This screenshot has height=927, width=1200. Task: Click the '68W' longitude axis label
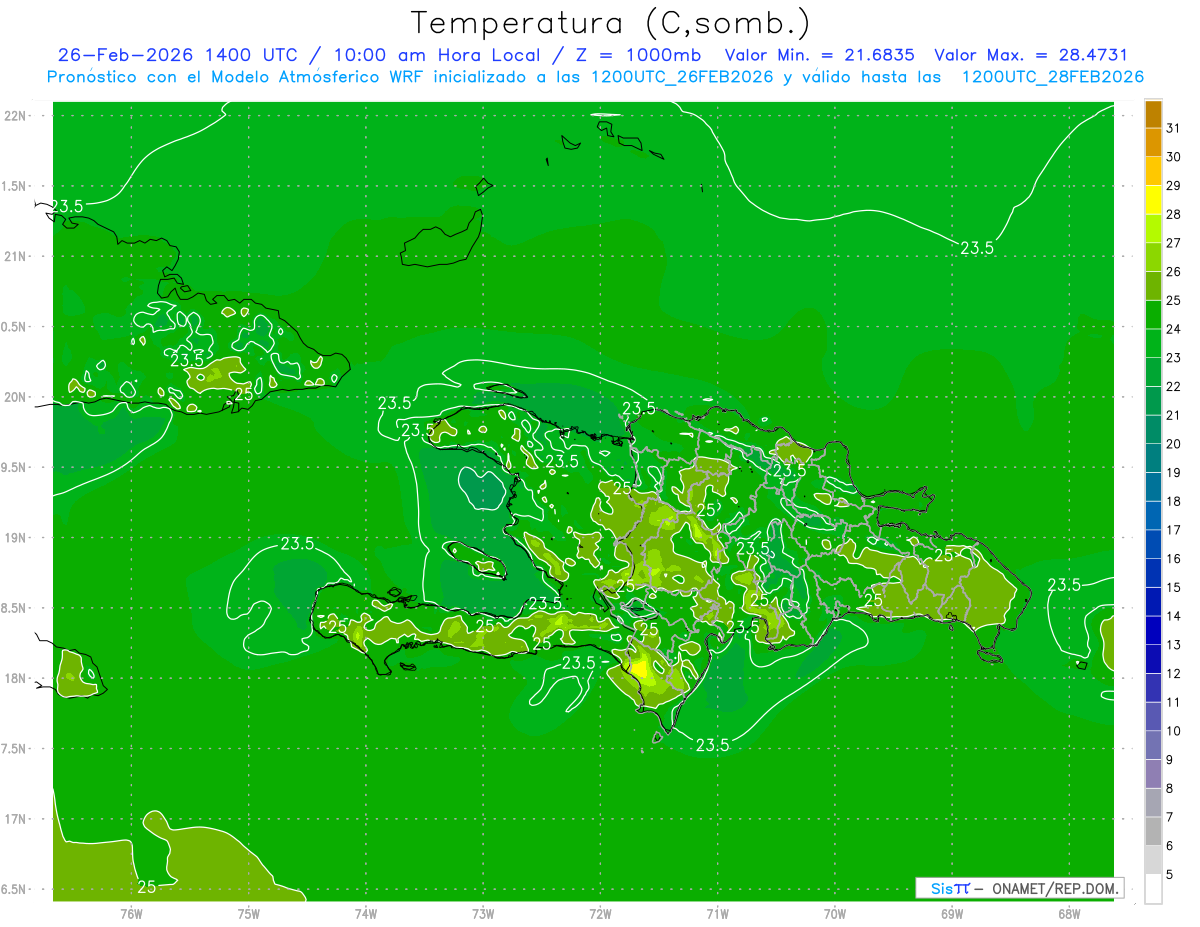click(x=1069, y=913)
